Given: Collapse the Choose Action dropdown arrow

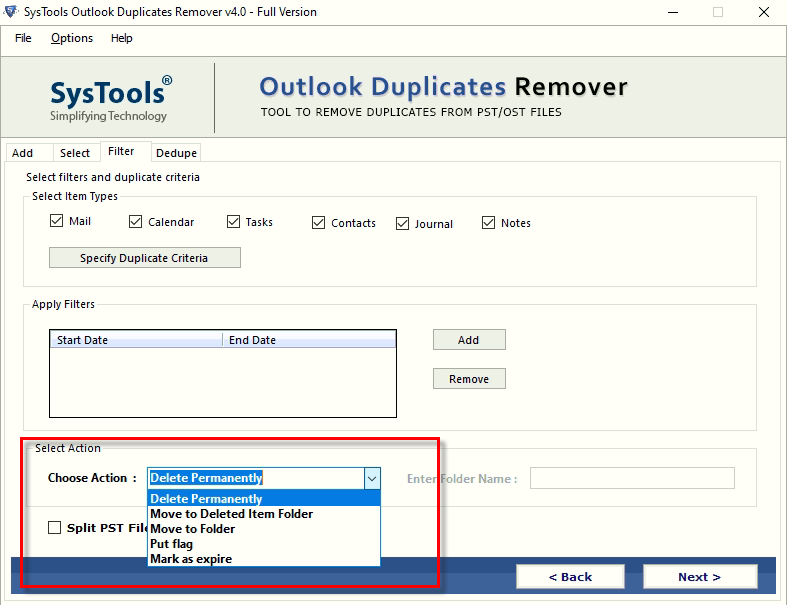Looking at the screenshot, I should [x=372, y=478].
